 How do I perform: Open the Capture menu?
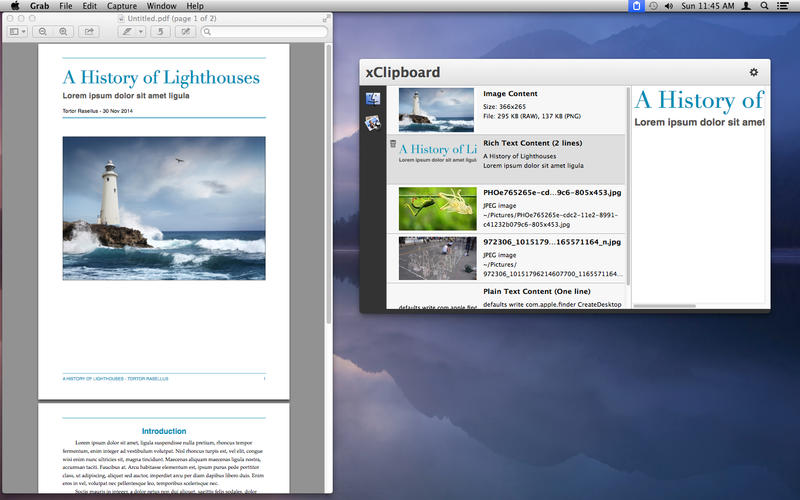coord(120,6)
